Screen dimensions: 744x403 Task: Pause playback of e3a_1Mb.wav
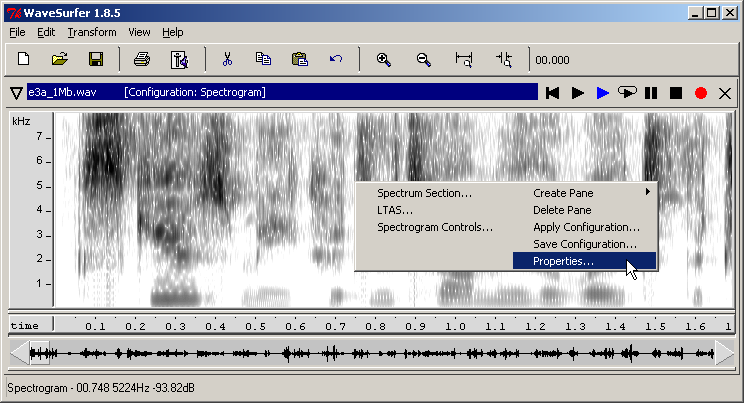tap(651, 93)
